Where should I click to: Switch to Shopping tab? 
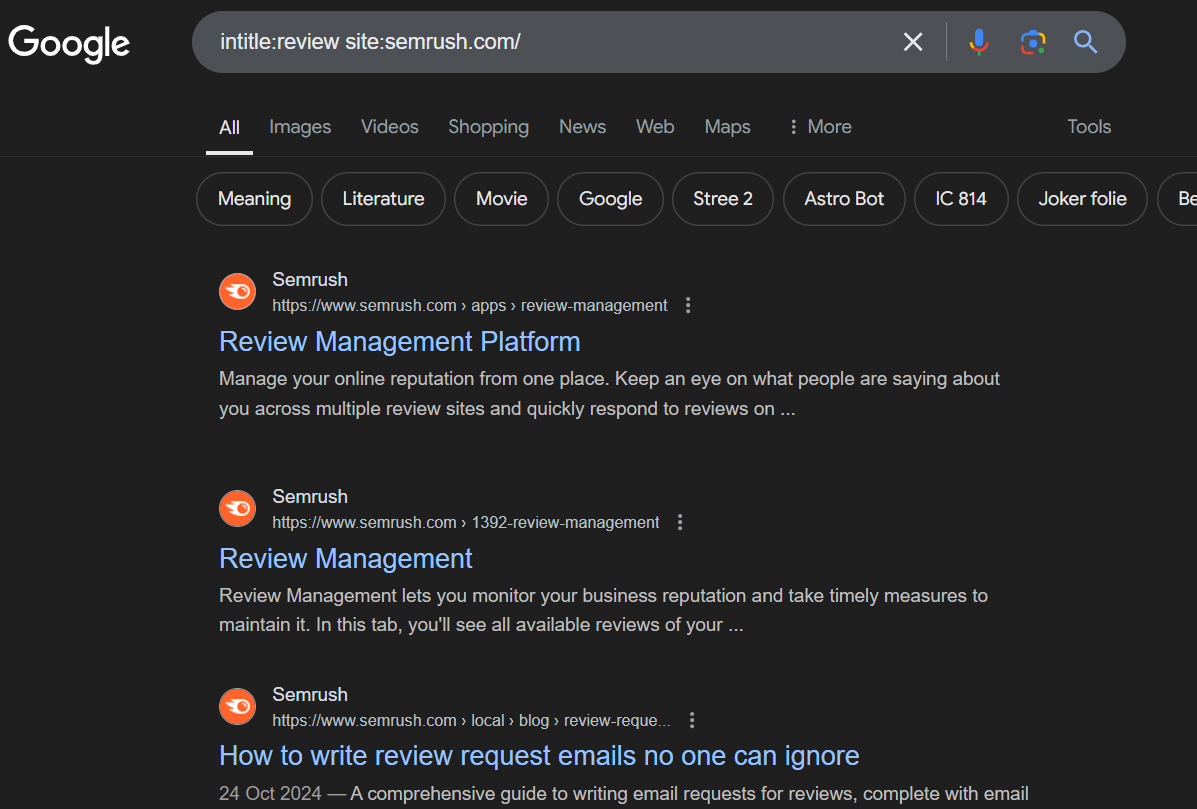(x=489, y=127)
